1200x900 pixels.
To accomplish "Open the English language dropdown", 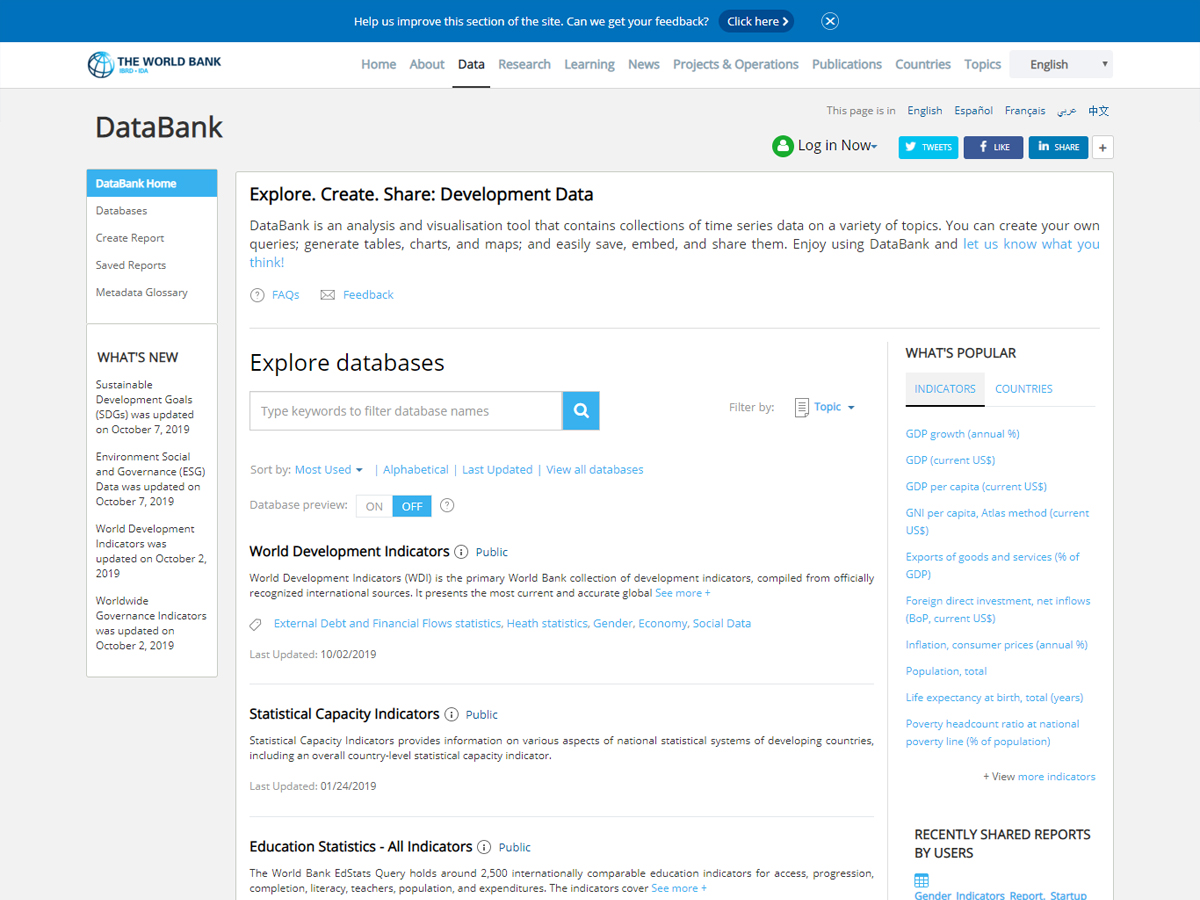I will (x=1061, y=64).
